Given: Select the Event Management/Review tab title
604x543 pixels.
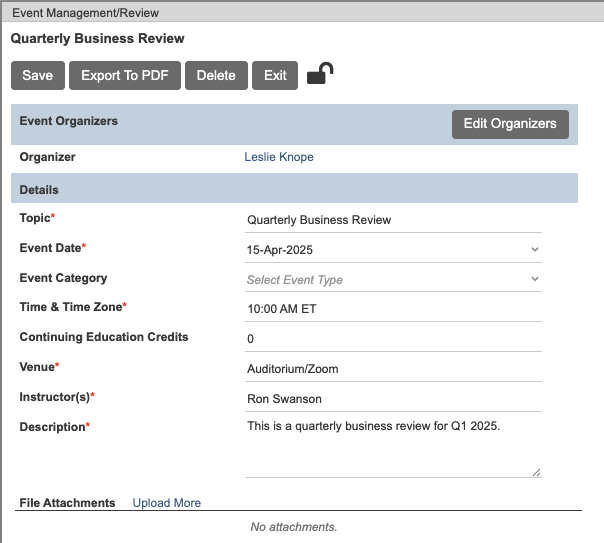Looking at the screenshot, I should [x=85, y=13].
